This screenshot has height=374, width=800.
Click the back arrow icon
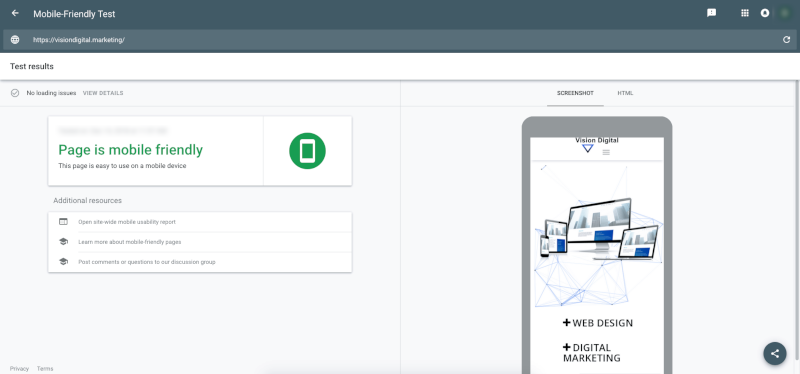tap(15, 13)
